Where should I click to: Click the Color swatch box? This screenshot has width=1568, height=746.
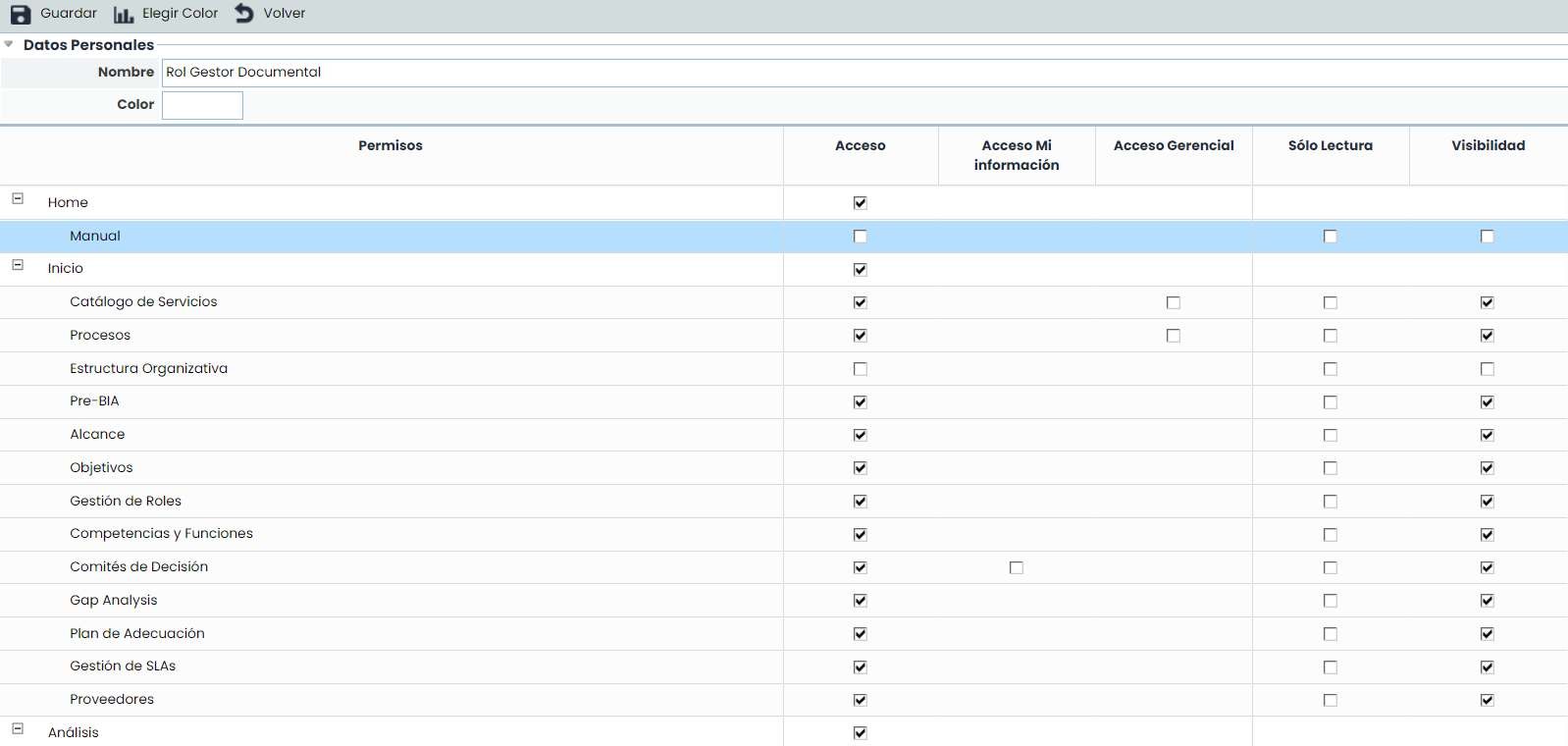pyautogui.click(x=202, y=105)
